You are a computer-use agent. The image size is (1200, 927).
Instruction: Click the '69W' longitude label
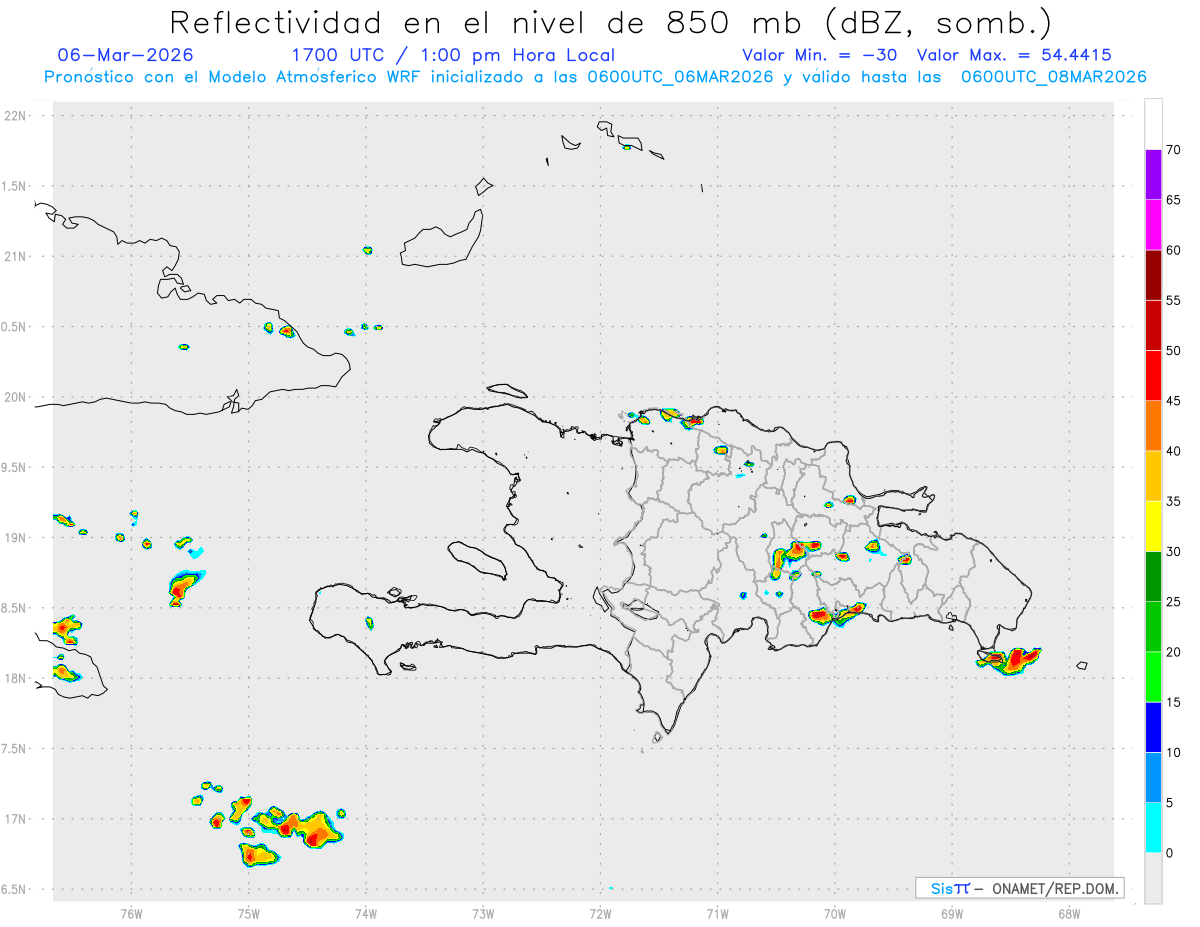(952, 914)
